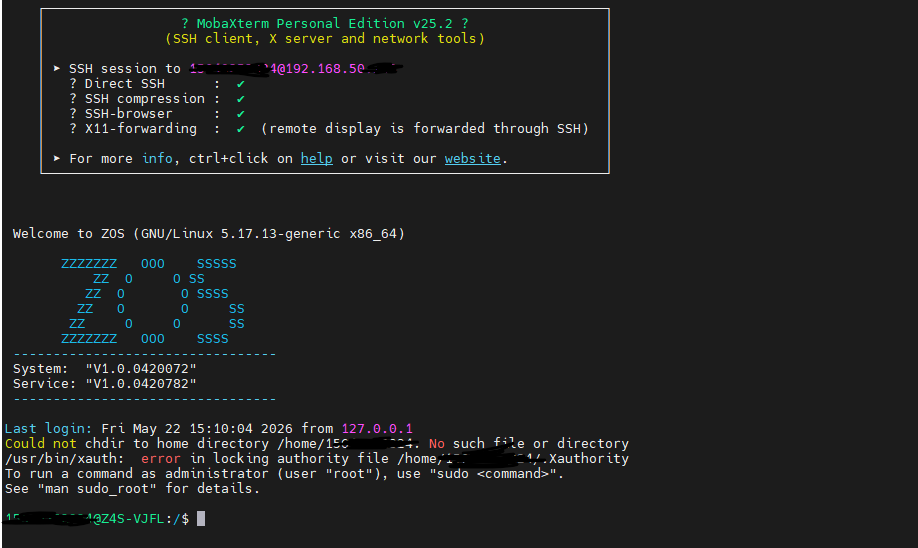Open the website link
The height and width of the screenshot is (548, 918).
pyautogui.click(x=472, y=159)
